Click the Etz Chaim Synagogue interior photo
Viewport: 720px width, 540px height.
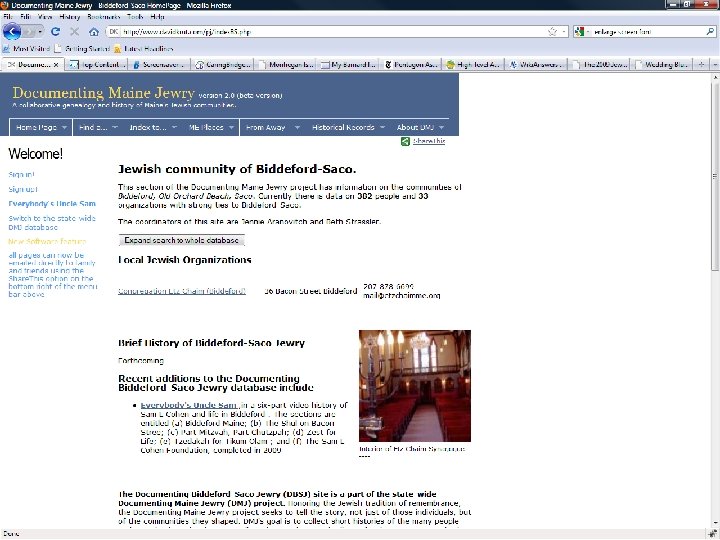coord(415,386)
